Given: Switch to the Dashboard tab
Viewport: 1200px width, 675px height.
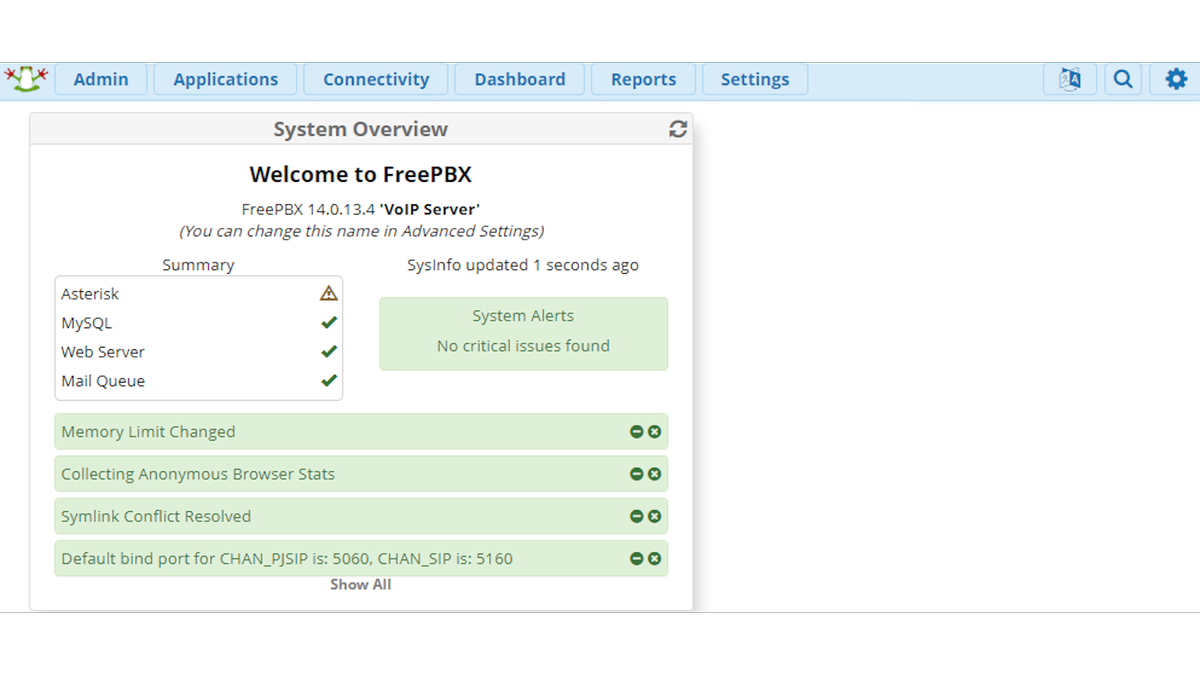Looking at the screenshot, I should click(519, 79).
